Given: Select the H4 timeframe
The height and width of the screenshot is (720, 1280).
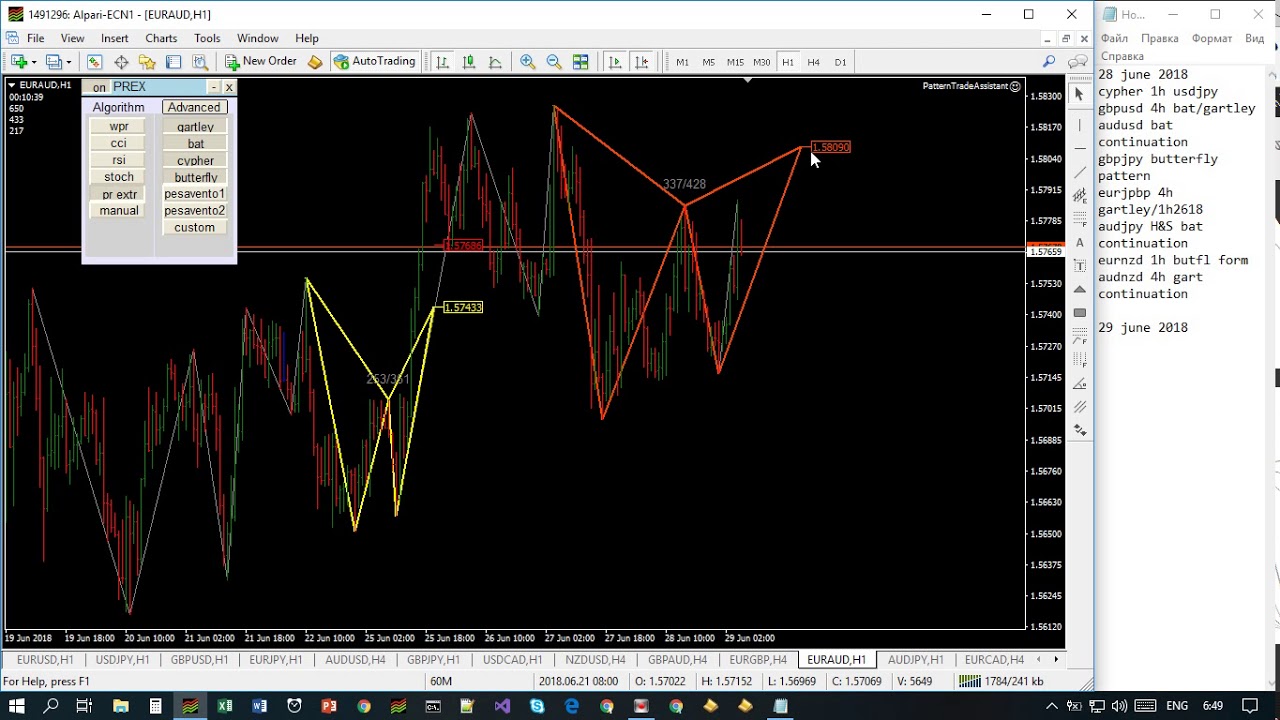Looking at the screenshot, I should point(814,62).
